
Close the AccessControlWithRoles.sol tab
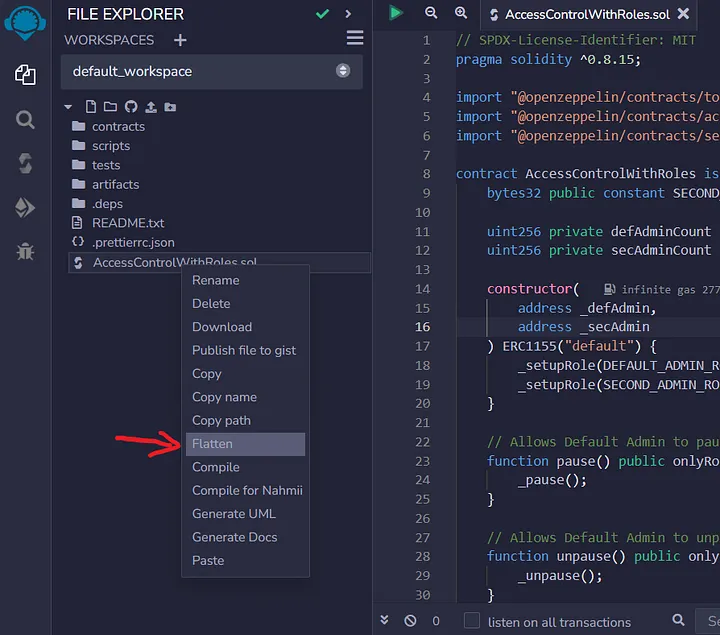click(x=683, y=14)
